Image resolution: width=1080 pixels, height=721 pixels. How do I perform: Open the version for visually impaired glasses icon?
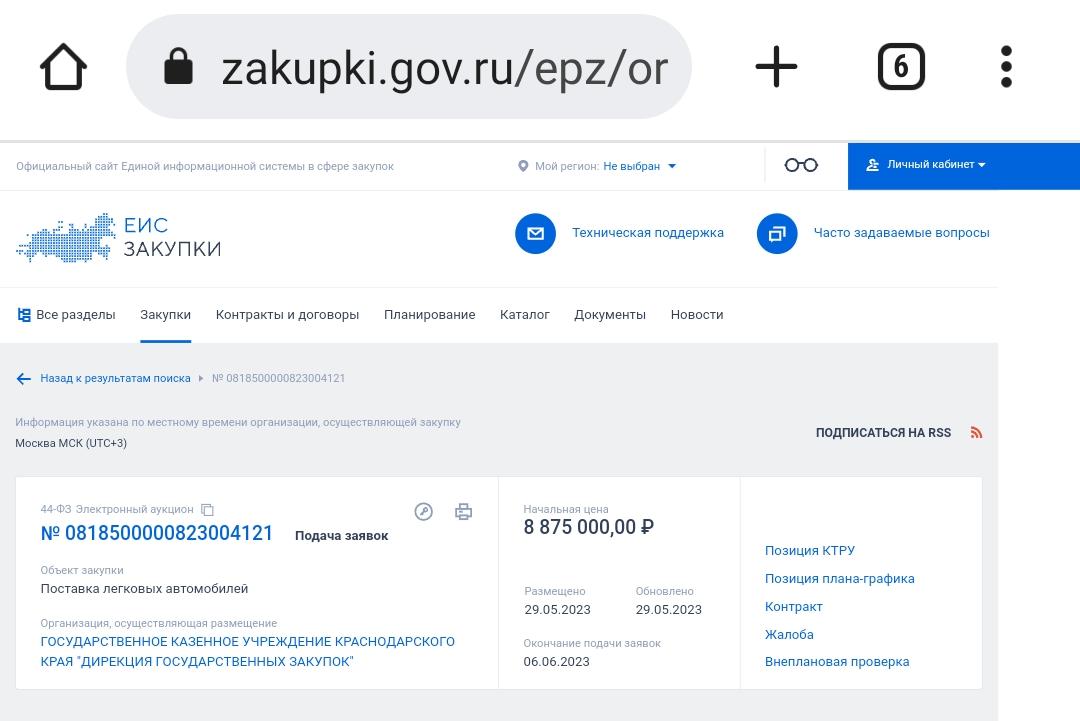click(802, 164)
